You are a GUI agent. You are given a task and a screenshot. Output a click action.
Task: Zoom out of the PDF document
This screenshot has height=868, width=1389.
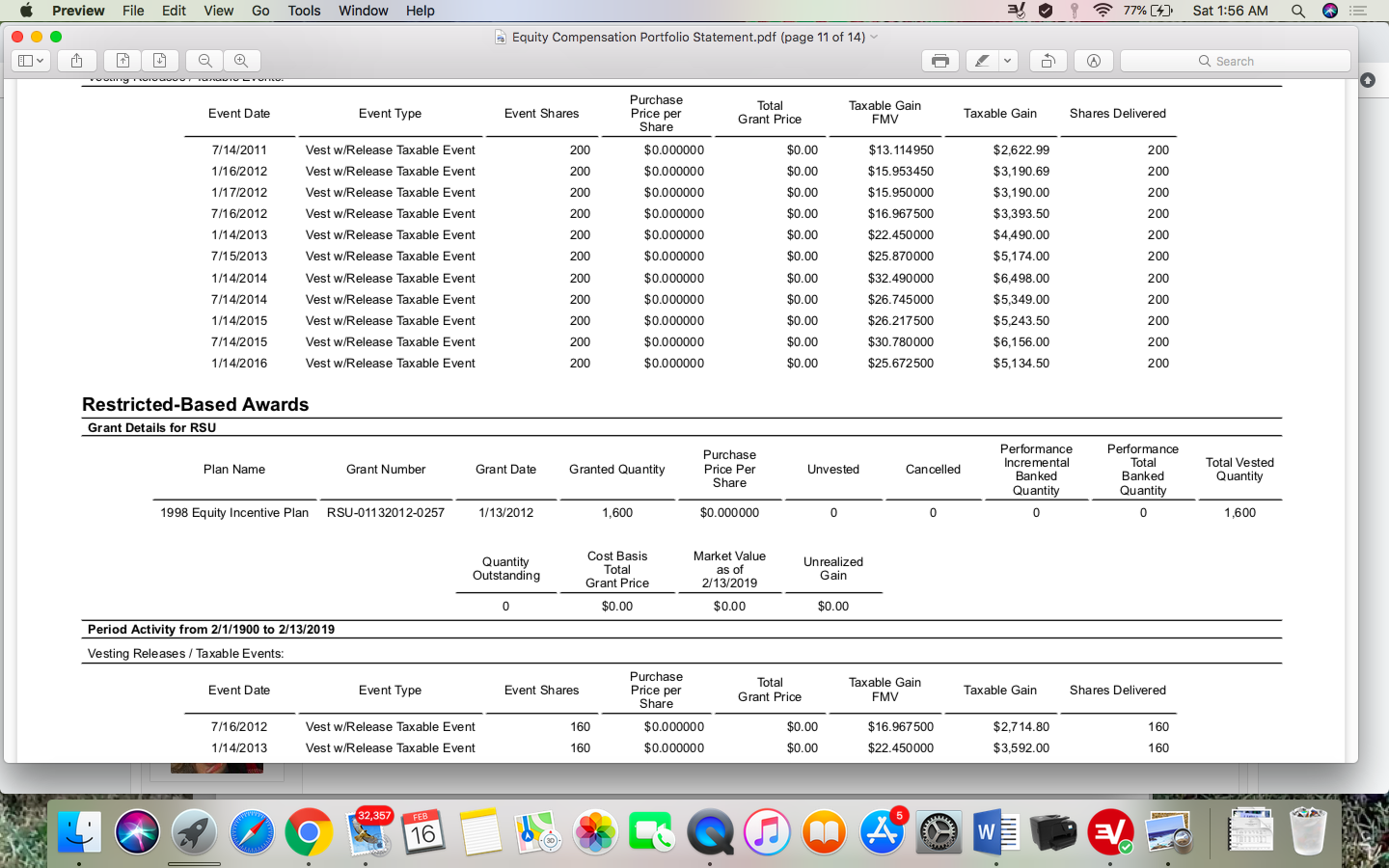204,61
